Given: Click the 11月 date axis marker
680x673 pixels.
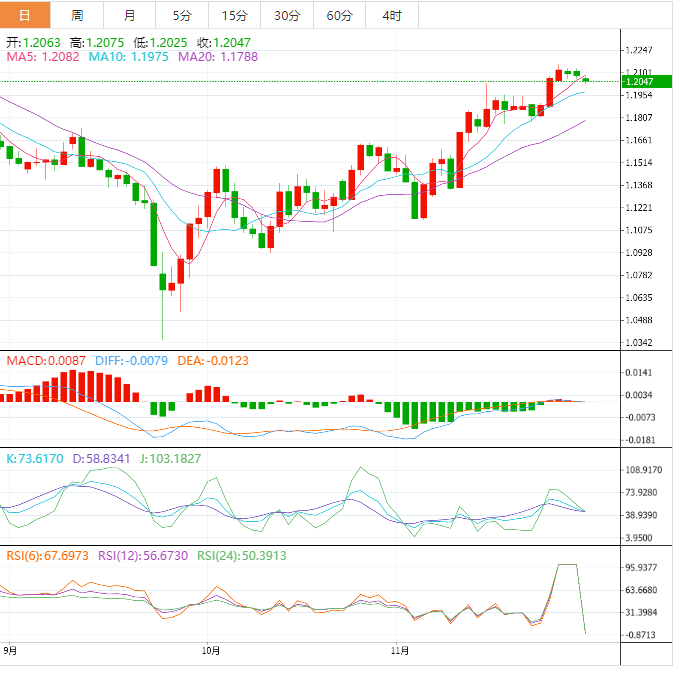Looking at the screenshot, I should (399, 650).
